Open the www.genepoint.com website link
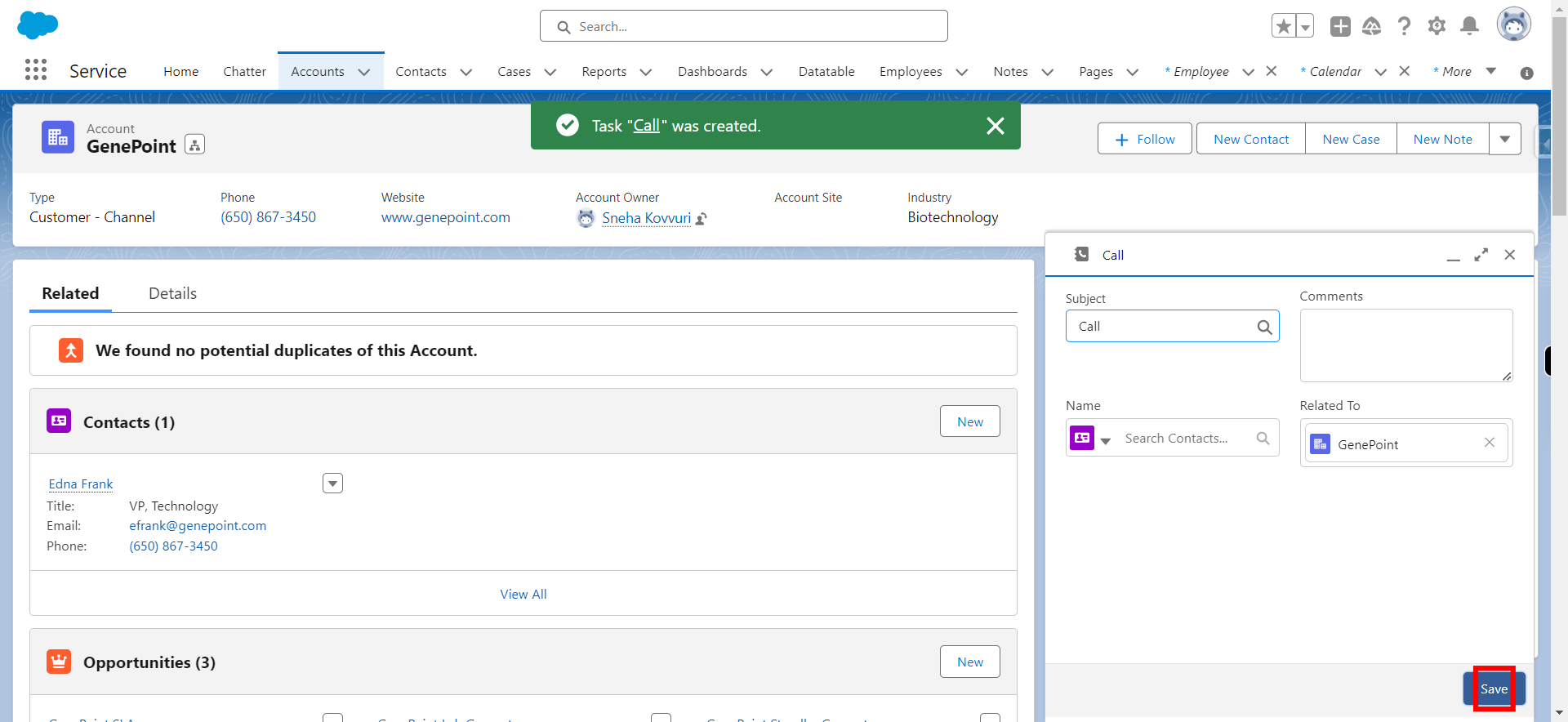1568x722 pixels. (x=445, y=217)
